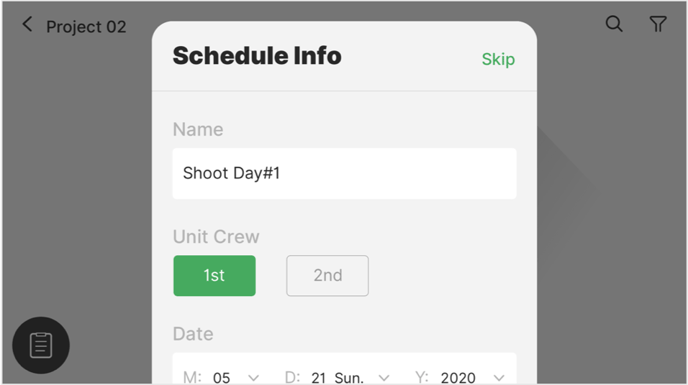Image resolution: width=688 pixels, height=385 pixels.
Task: Click the year value 2020
Action: (458, 378)
